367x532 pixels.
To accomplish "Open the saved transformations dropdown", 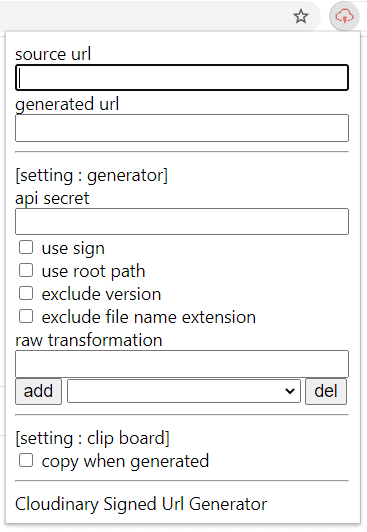I will (184, 391).
